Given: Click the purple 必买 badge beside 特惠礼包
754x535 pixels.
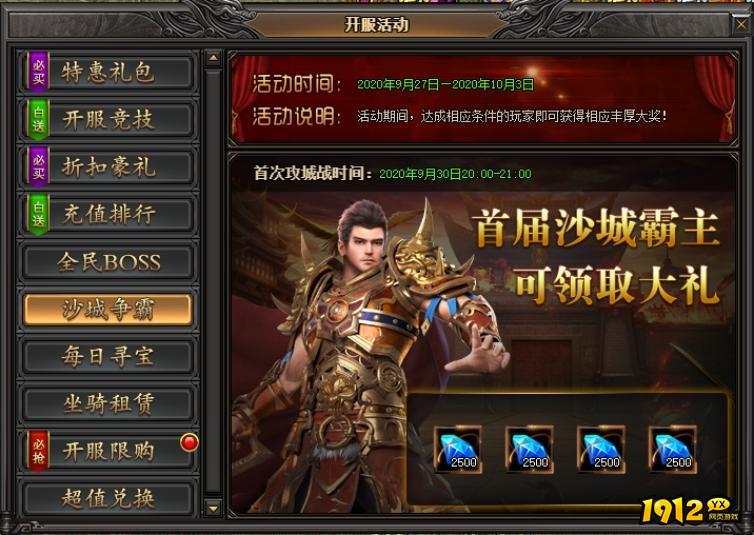Looking at the screenshot, I should (38, 72).
